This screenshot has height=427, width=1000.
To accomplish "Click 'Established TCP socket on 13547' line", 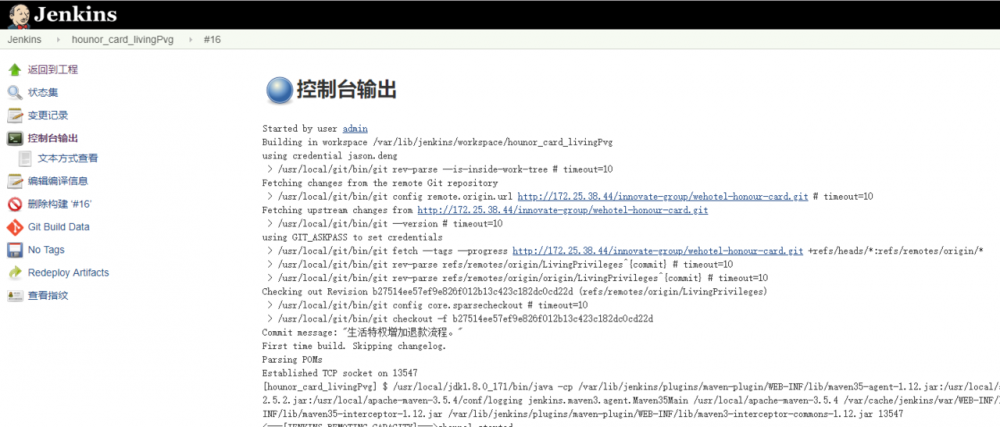I will [339, 373].
